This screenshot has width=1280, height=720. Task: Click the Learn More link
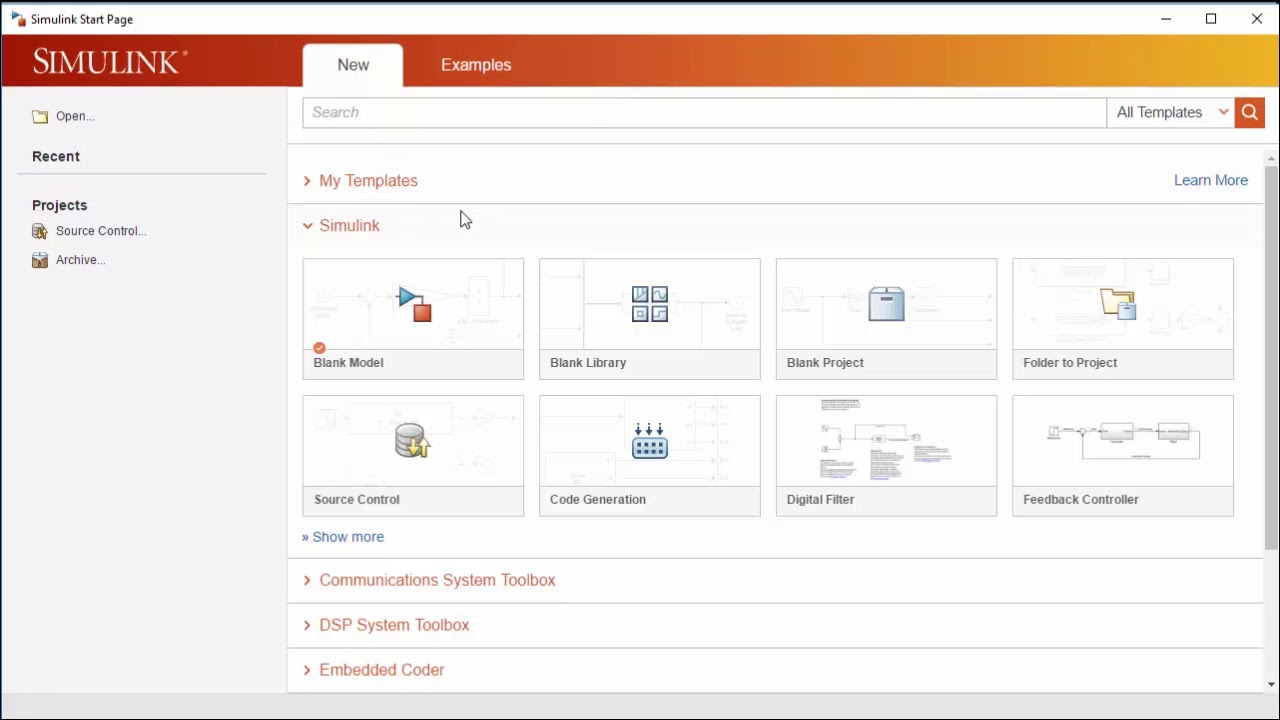[x=1211, y=180]
